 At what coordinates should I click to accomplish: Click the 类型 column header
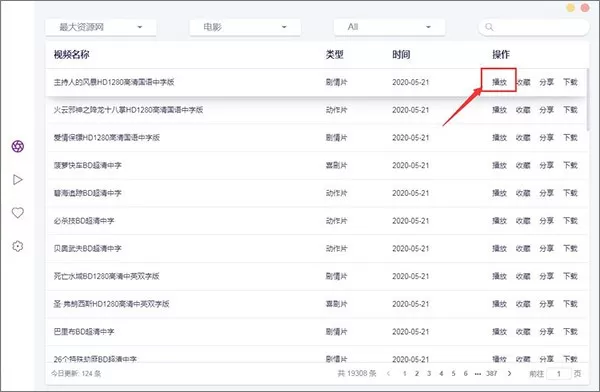tap(334, 54)
